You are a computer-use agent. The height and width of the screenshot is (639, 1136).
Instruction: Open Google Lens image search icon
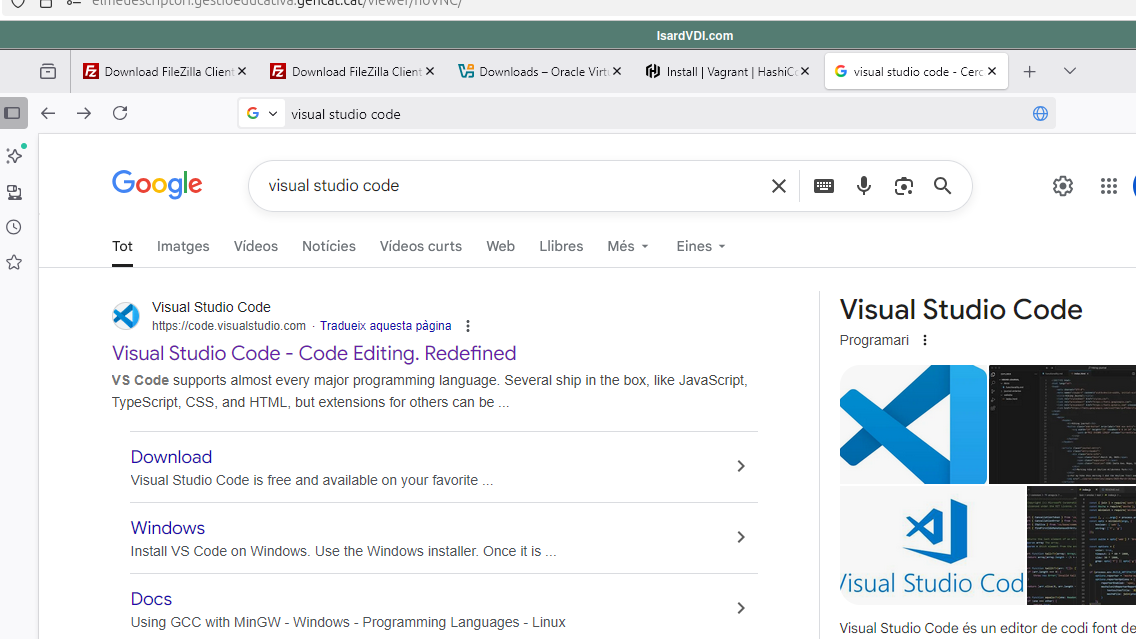click(x=904, y=186)
